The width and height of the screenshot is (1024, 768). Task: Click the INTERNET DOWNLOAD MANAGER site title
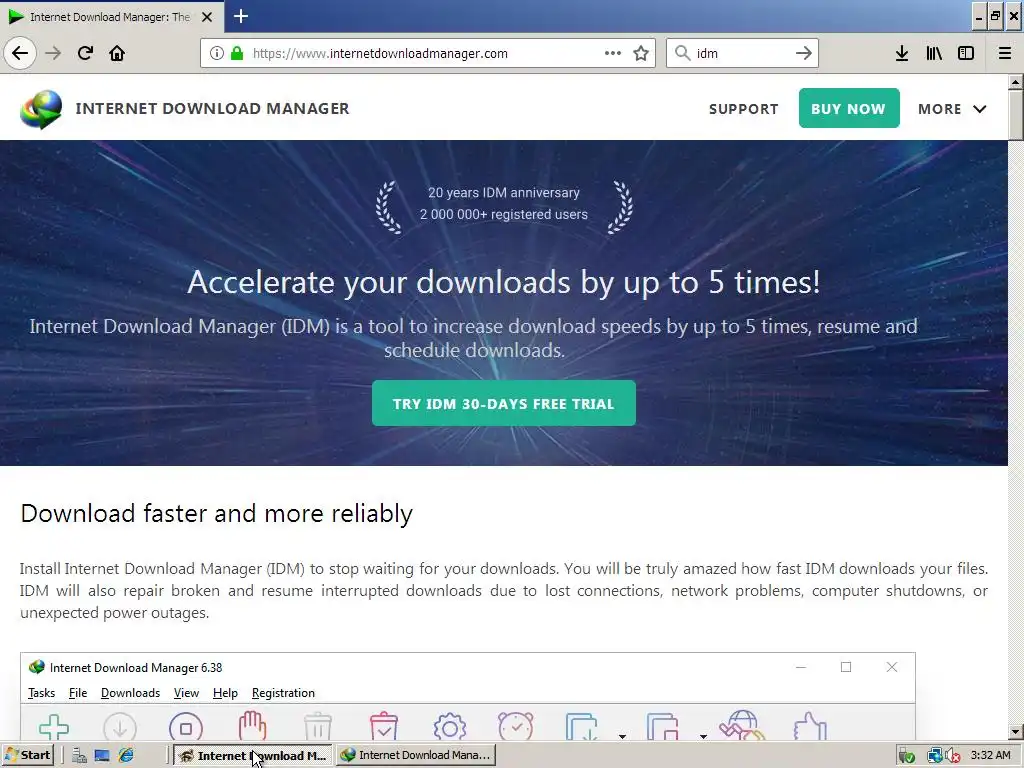click(212, 108)
